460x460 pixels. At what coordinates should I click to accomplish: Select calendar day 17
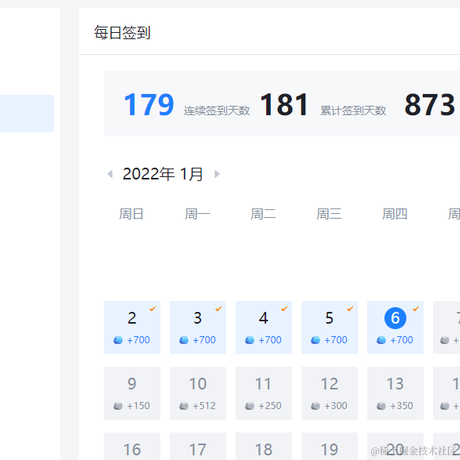click(x=198, y=446)
